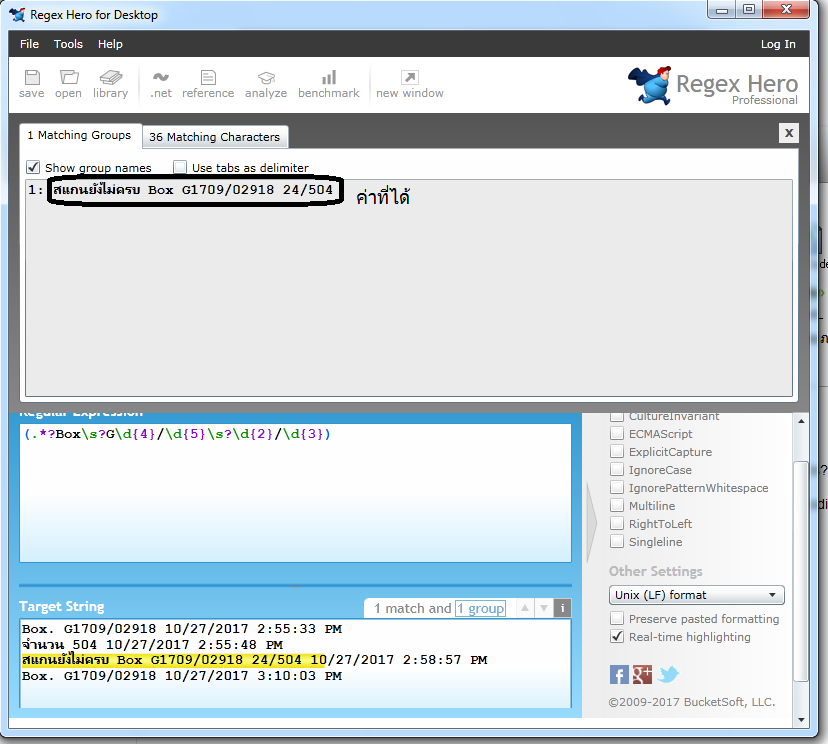Viewport: 828px width, 744px height.
Task: Share on Facebook icon
Action: tap(619, 674)
